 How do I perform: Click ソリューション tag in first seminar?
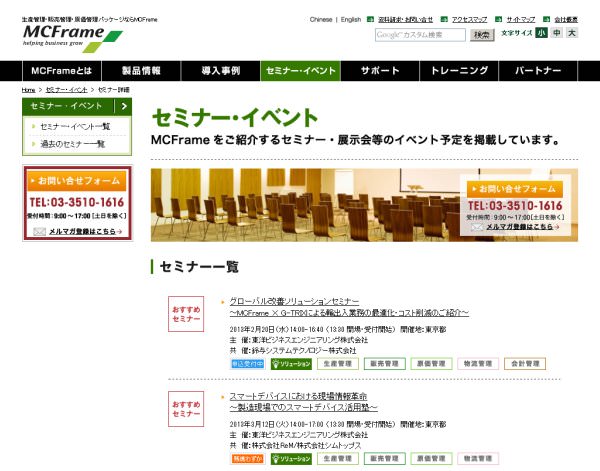click(x=291, y=364)
